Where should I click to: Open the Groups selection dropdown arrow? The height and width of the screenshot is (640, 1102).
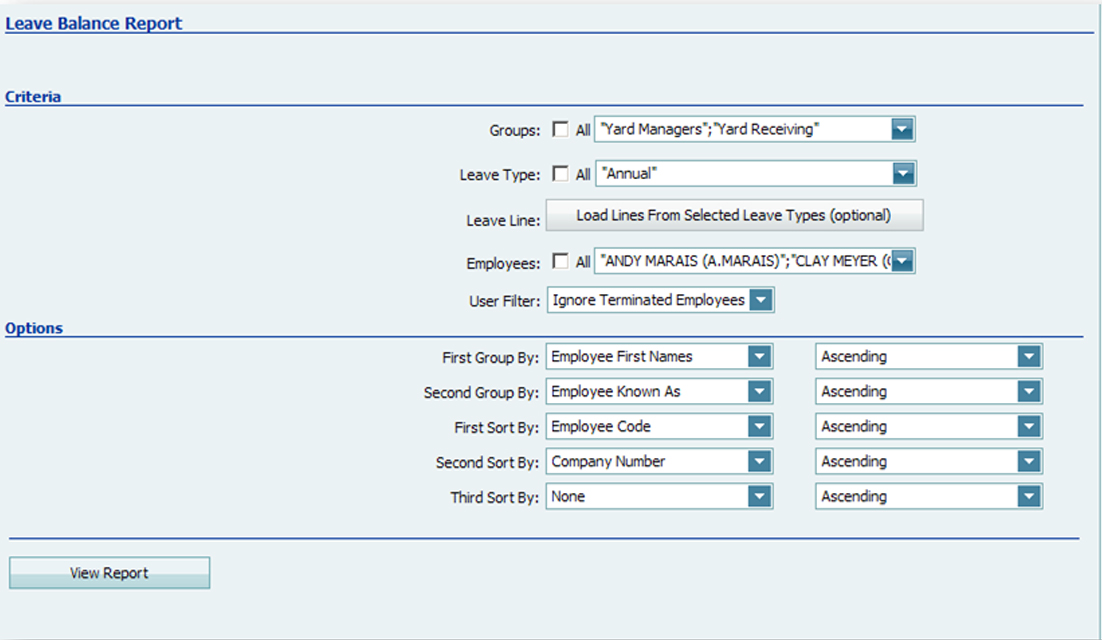pyautogui.click(x=904, y=128)
